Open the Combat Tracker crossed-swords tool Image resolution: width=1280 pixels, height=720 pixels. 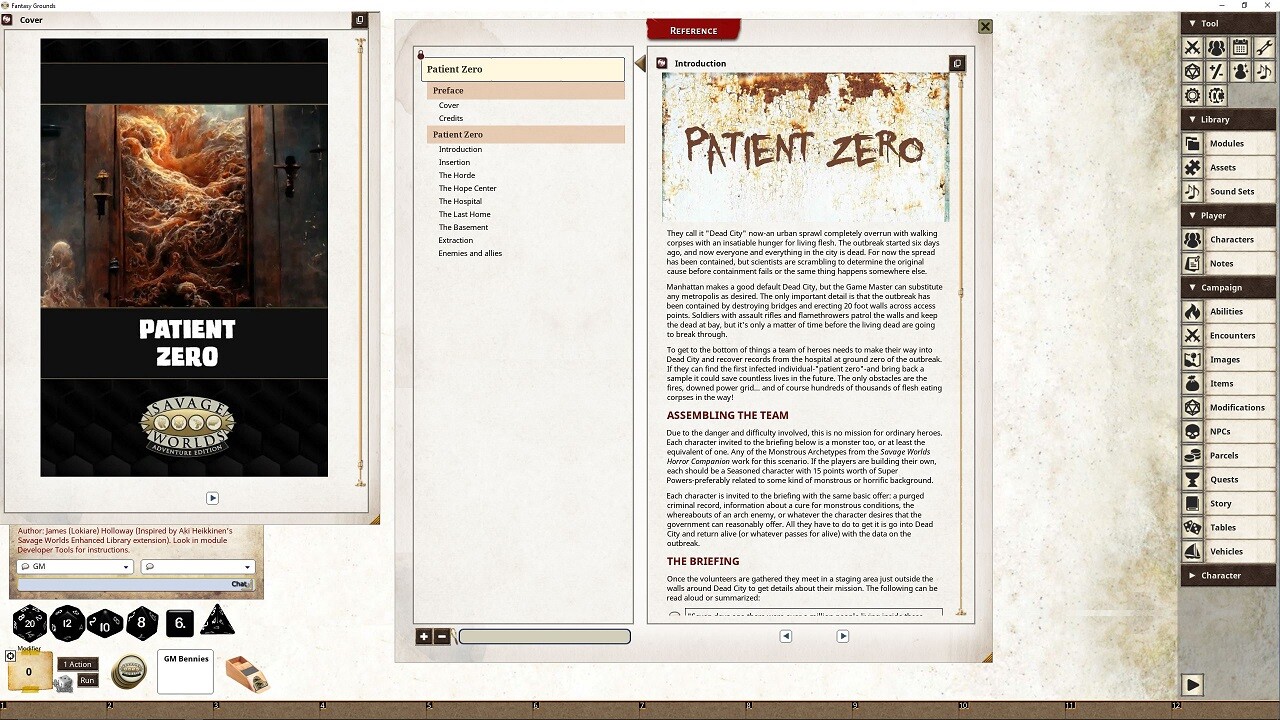[x=1193, y=47]
